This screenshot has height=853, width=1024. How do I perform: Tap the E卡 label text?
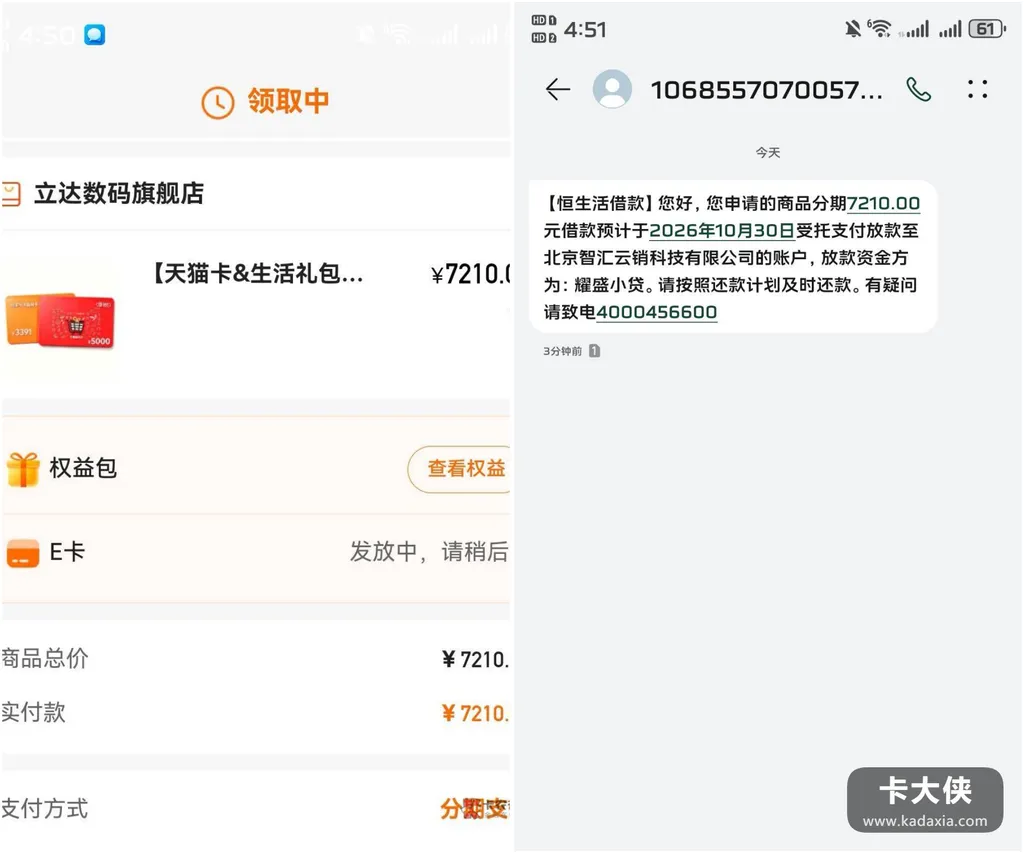tap(67, 552)
